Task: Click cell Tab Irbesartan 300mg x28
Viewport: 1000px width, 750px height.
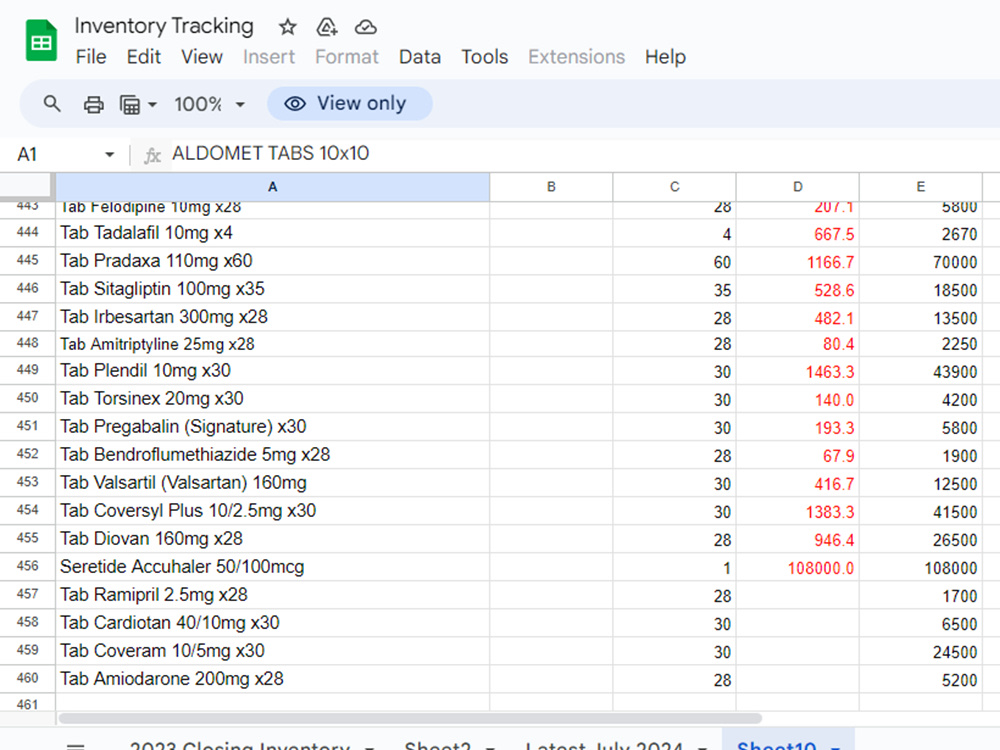Action: (272, 317)
